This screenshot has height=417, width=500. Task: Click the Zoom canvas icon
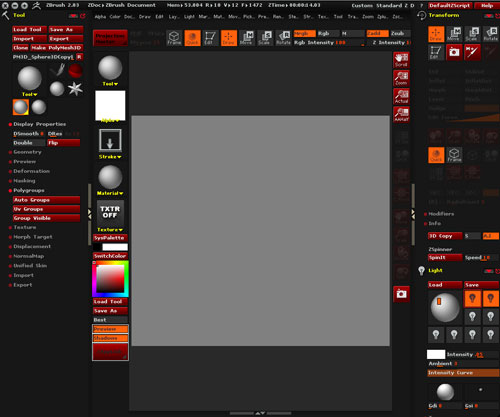pyautogui.click(x=401, y=79)
